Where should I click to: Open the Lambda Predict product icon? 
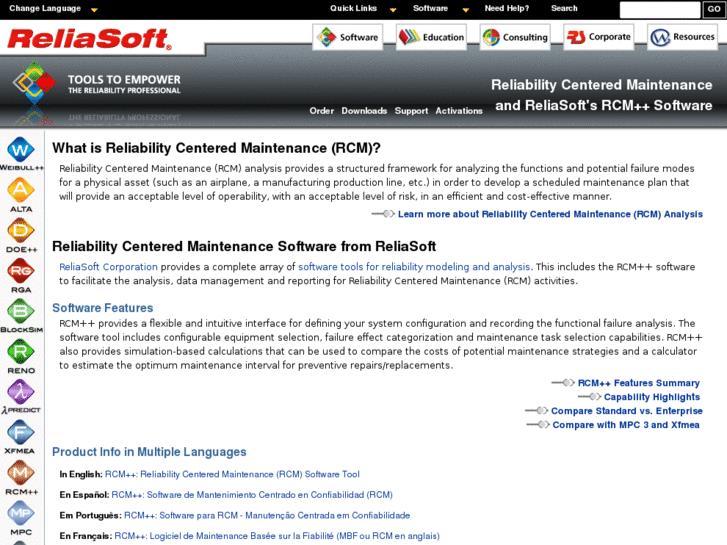click(x=21, y=392)
